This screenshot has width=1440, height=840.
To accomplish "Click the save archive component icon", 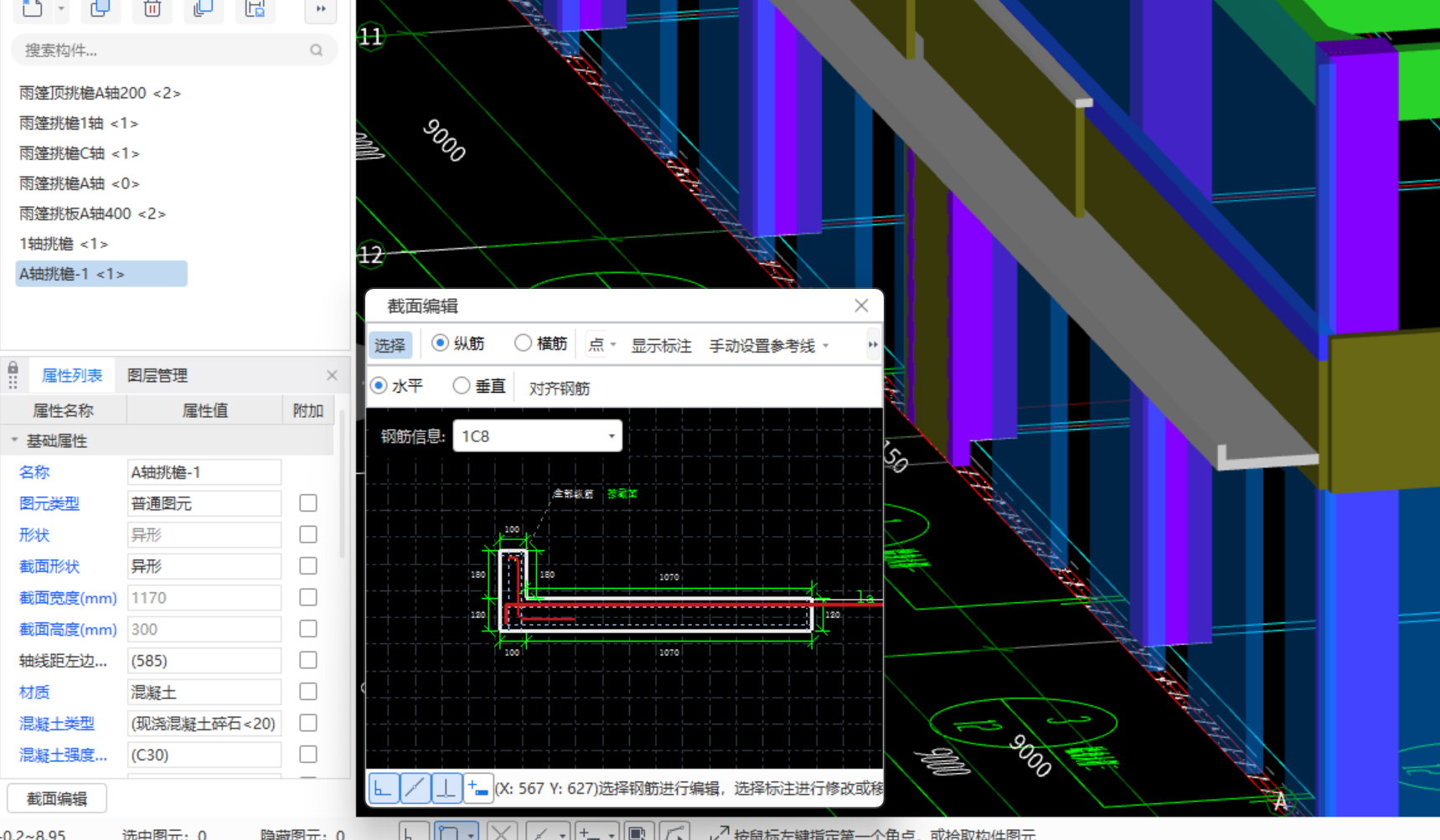I will point(255,8).
